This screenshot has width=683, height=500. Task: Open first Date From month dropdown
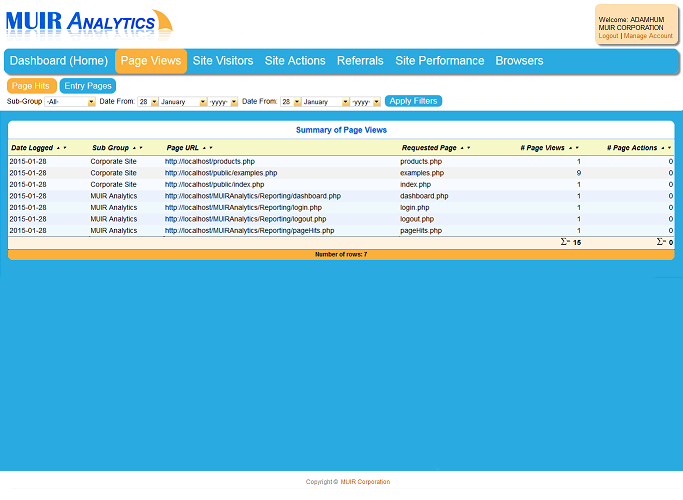[x=183, y=102]
